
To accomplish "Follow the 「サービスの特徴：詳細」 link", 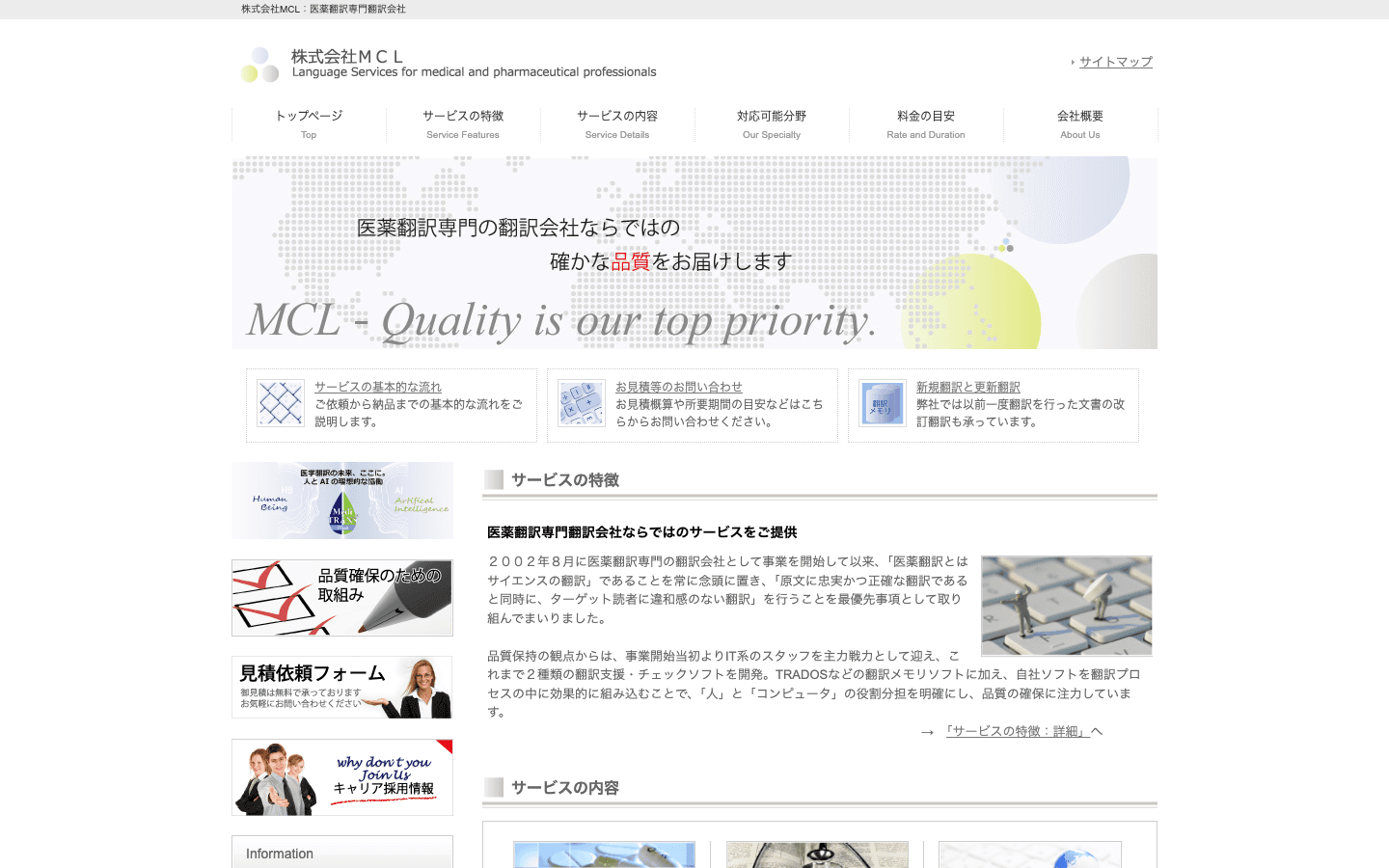I will coord(1018,731).
